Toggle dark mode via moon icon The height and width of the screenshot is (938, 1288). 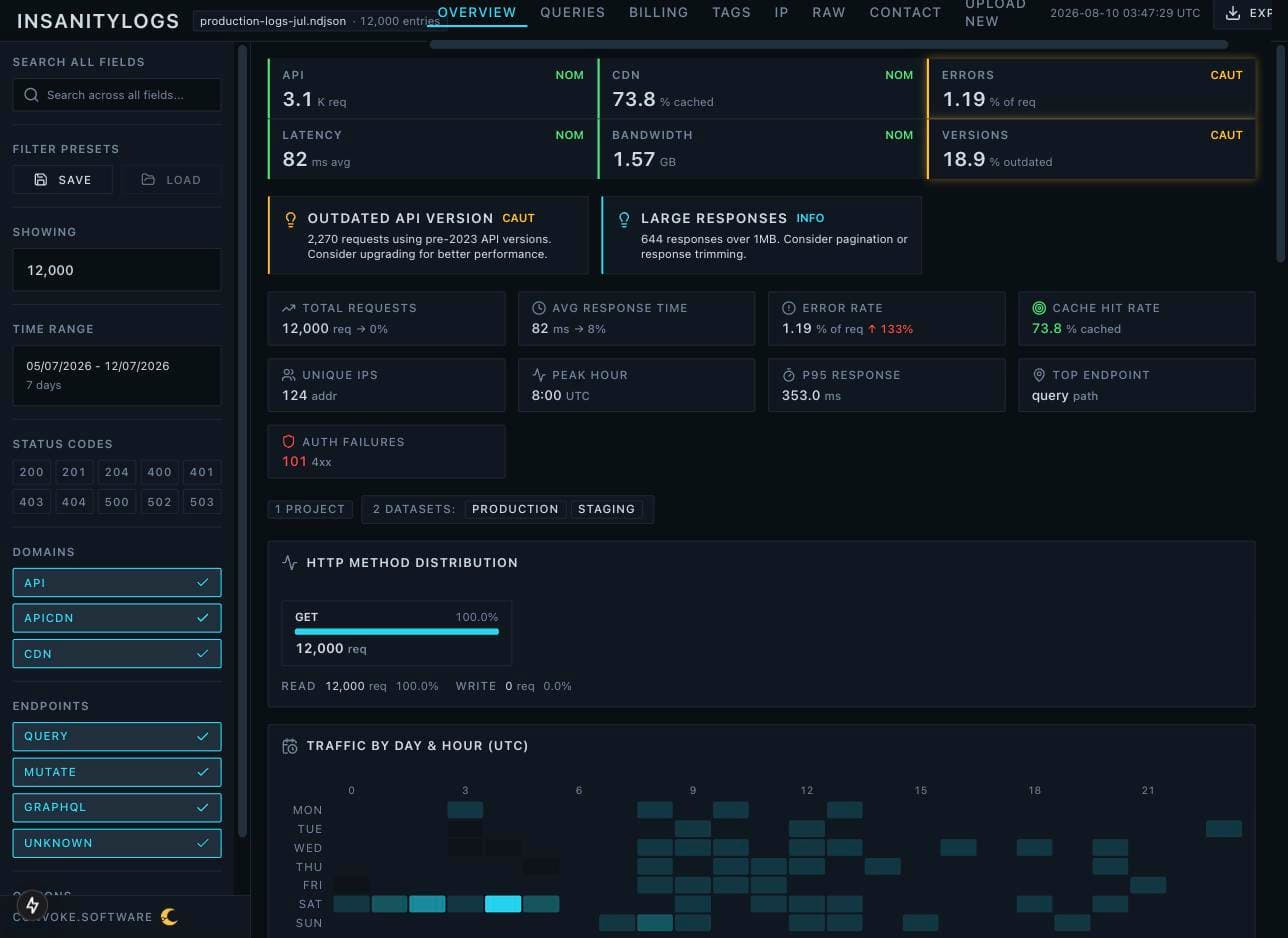[x=169, y=917]
